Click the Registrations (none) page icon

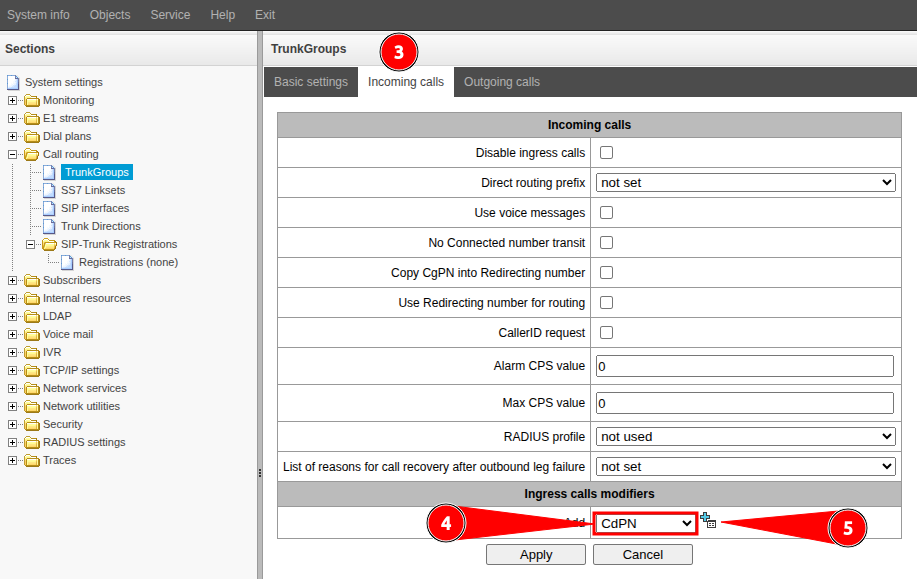pos(68,263)
